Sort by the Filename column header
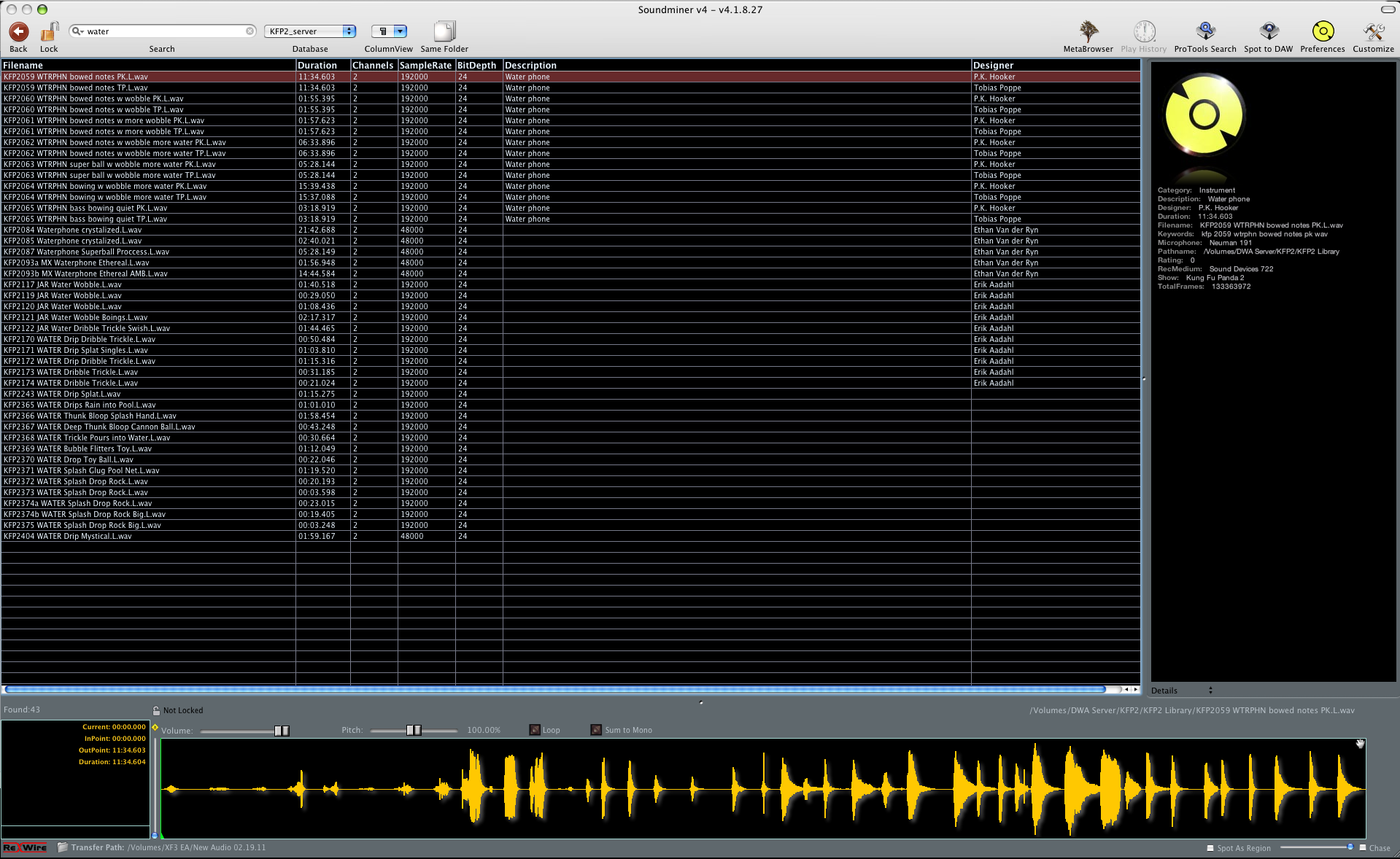The height and width of the screenshot is (859, 1400). tap(148, 65)
